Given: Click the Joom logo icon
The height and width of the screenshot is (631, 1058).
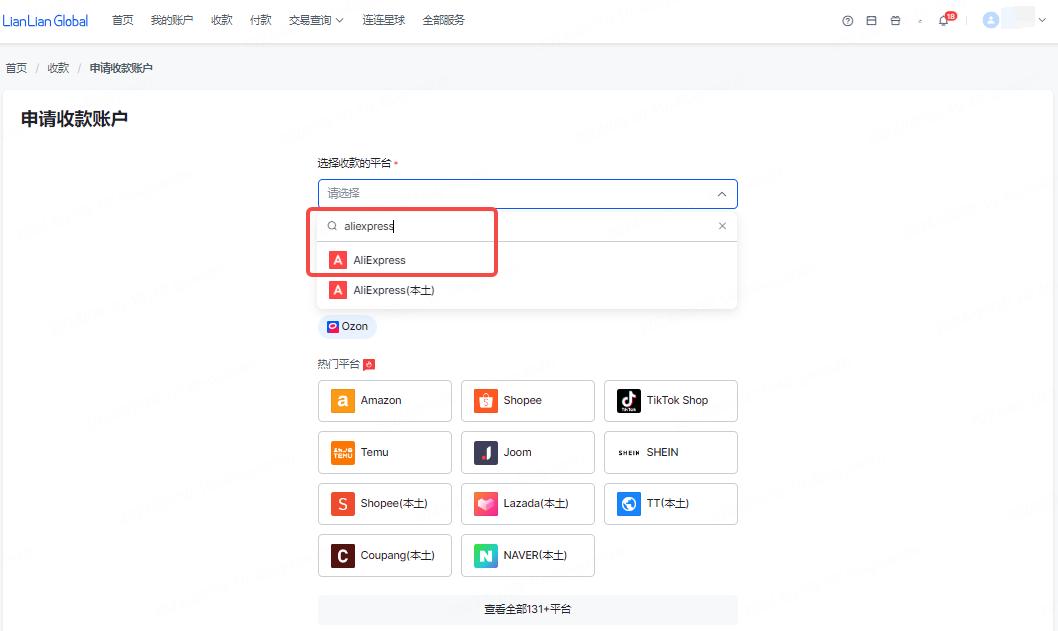Looking at the screenshot, I should point(486,453).
